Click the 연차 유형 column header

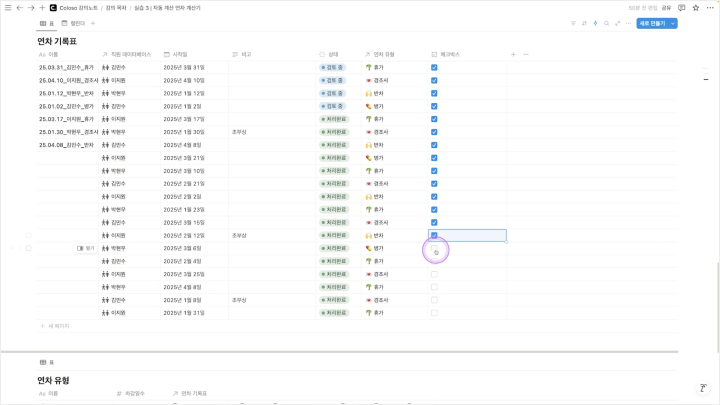[394, 55]
